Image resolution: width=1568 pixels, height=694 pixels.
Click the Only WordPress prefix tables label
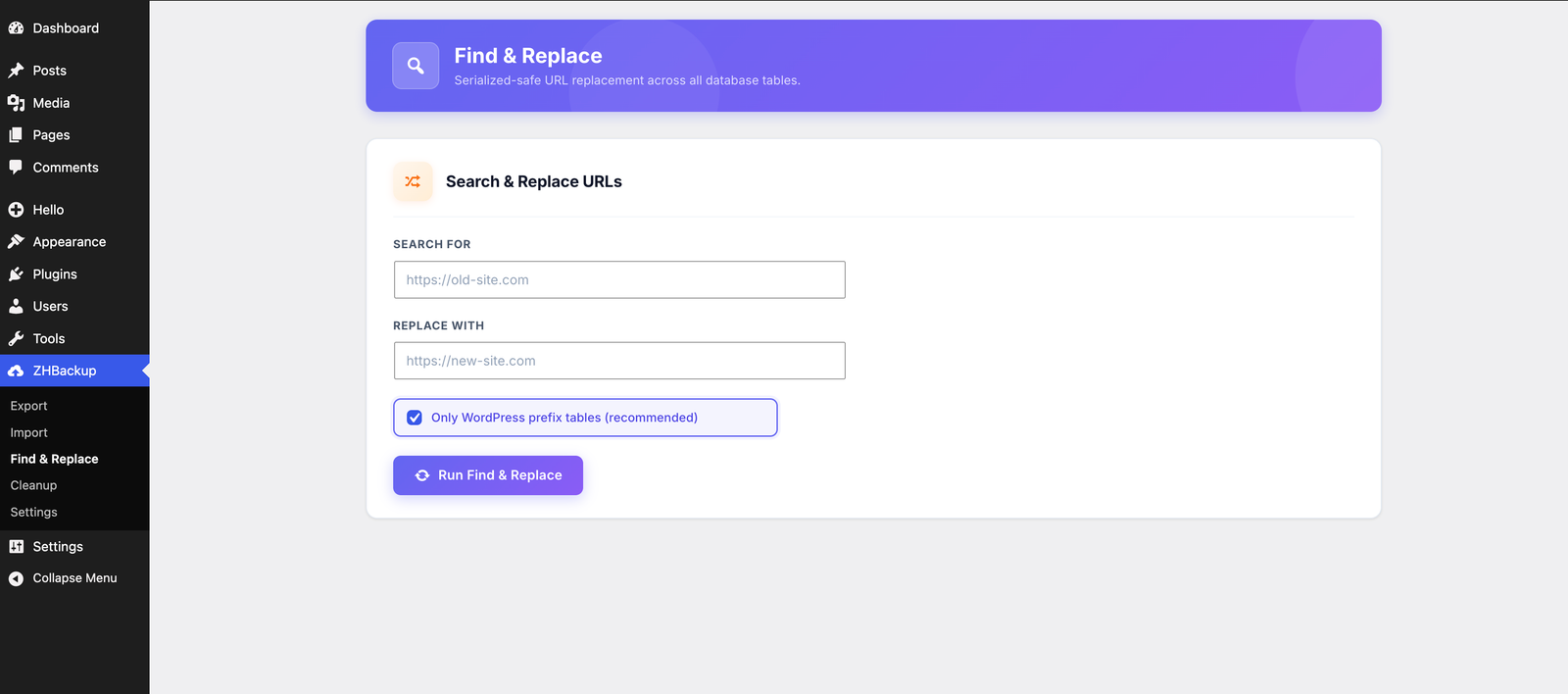pyautogui.click(x=564, y=418)
